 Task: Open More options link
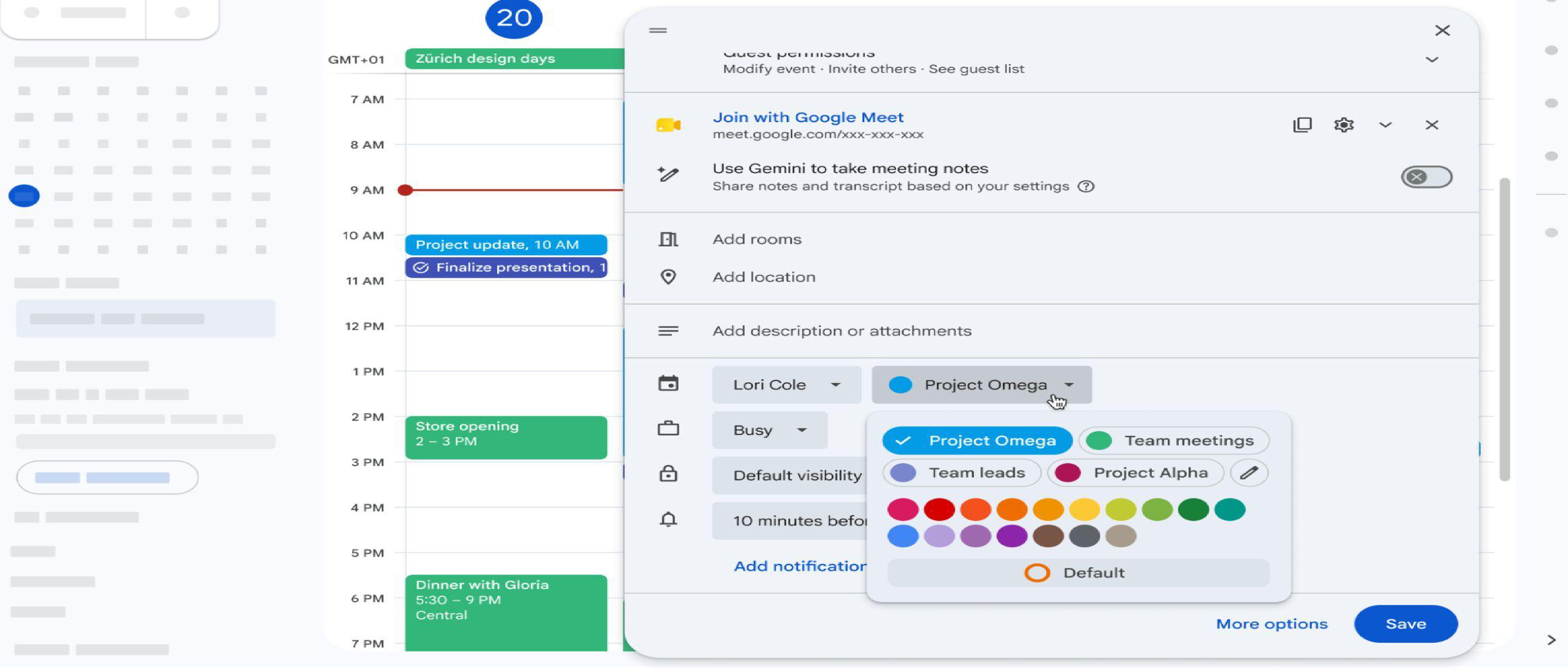tap(1272, 624)
